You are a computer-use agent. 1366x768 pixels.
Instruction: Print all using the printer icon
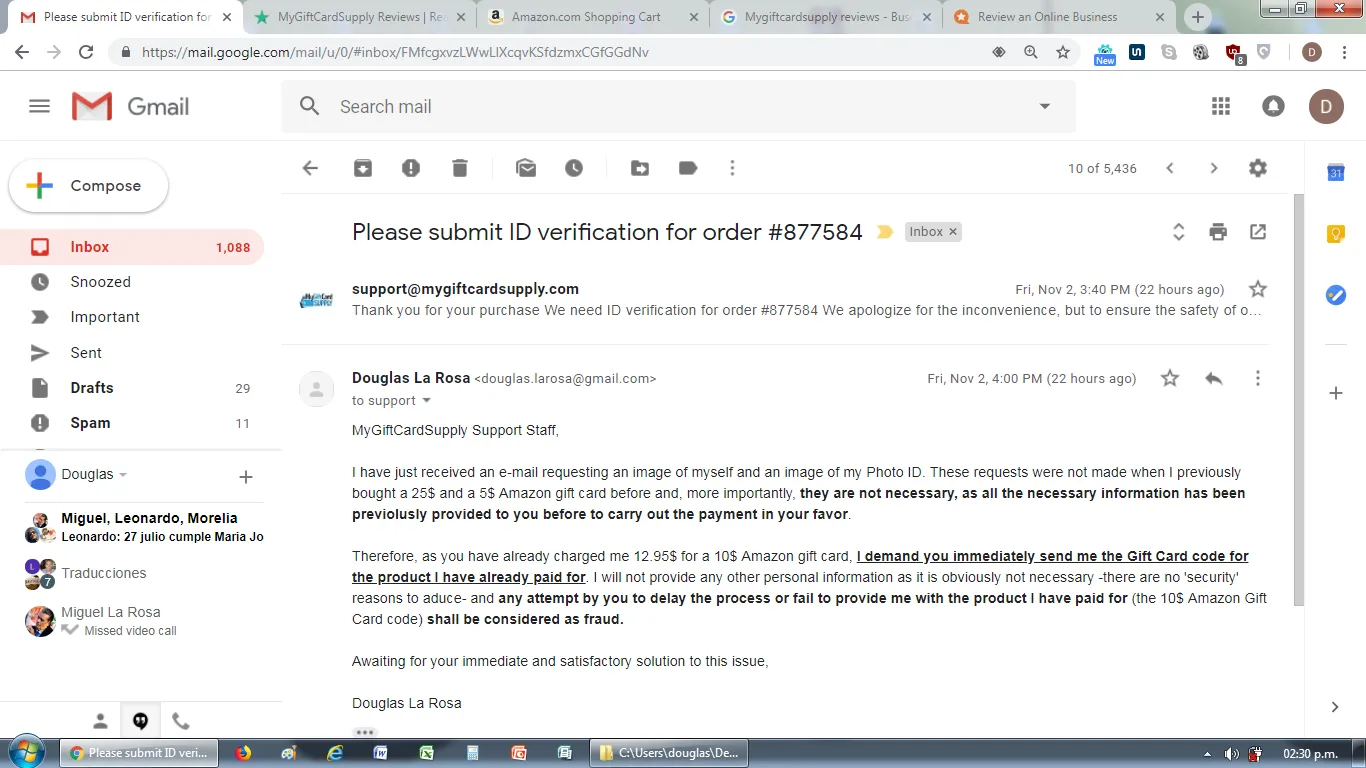[x=1218, y=232]
